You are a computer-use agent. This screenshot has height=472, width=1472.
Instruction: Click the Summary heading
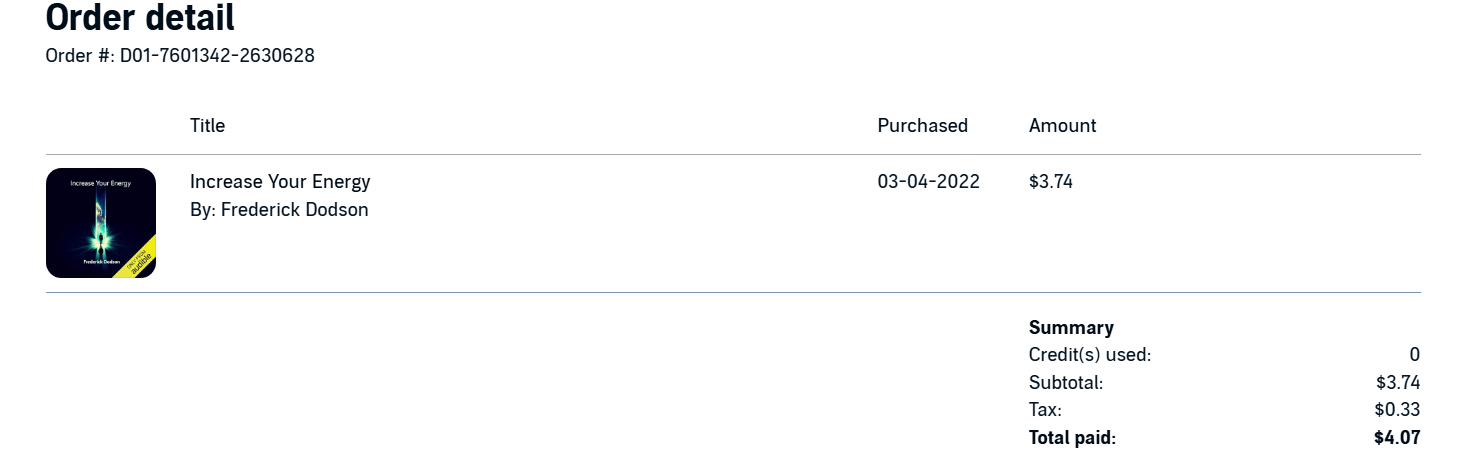tap(1071, 328)
